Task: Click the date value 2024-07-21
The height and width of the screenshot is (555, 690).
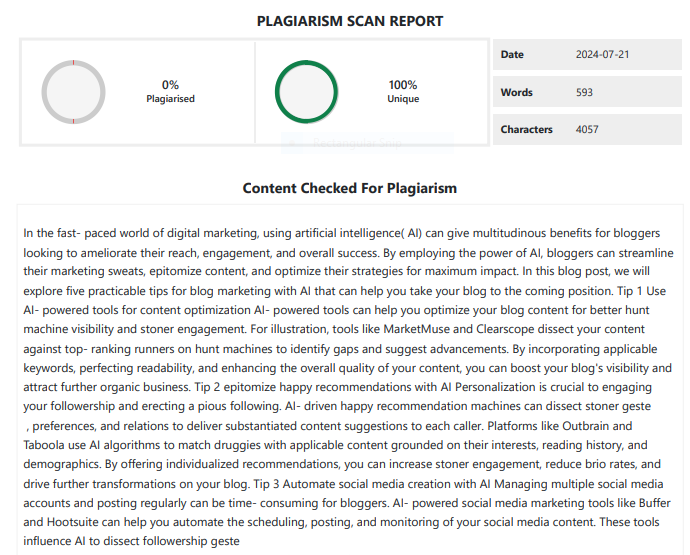Action: click(603, 55)
